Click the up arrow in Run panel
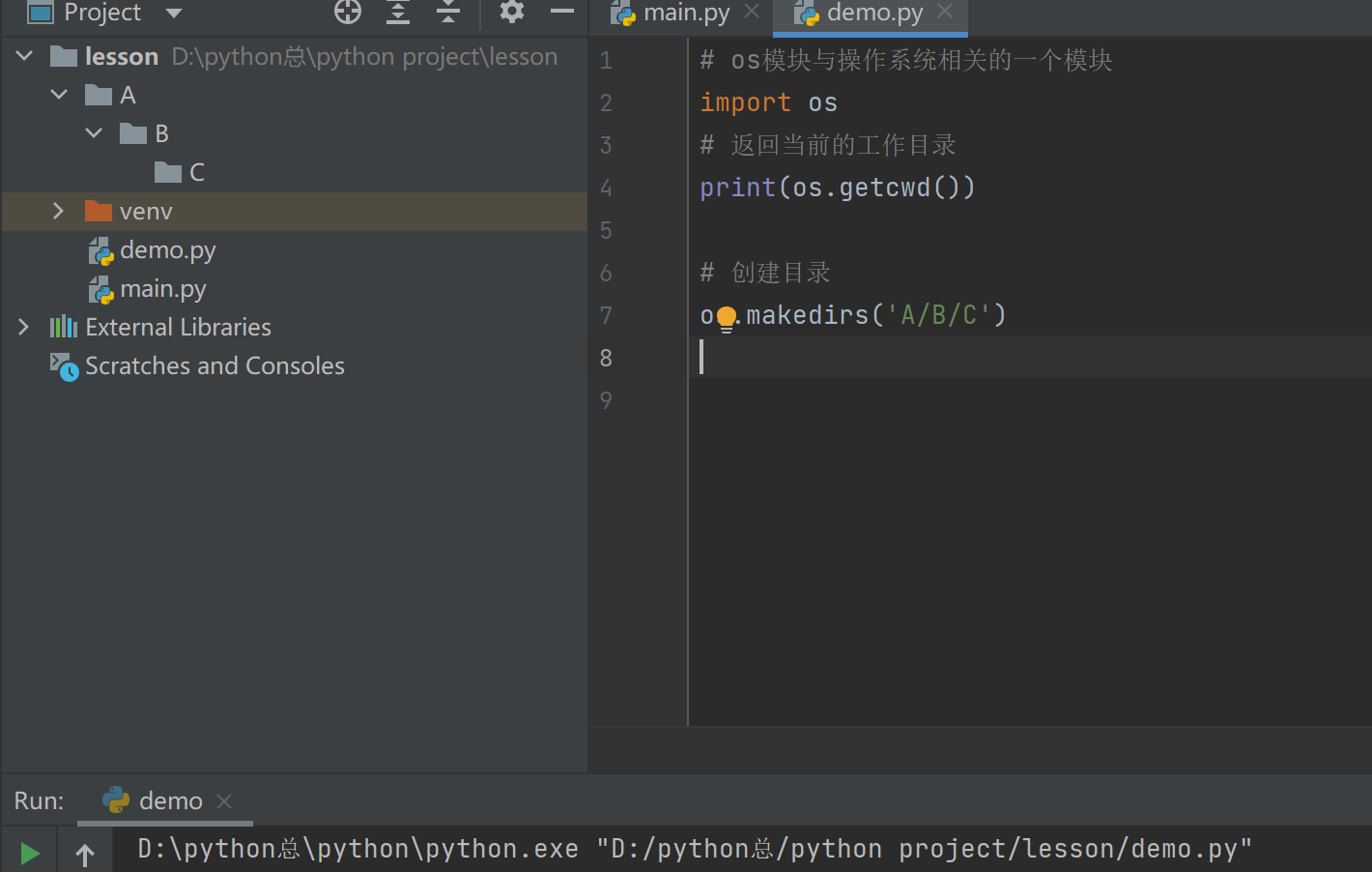 click(85, 854)
